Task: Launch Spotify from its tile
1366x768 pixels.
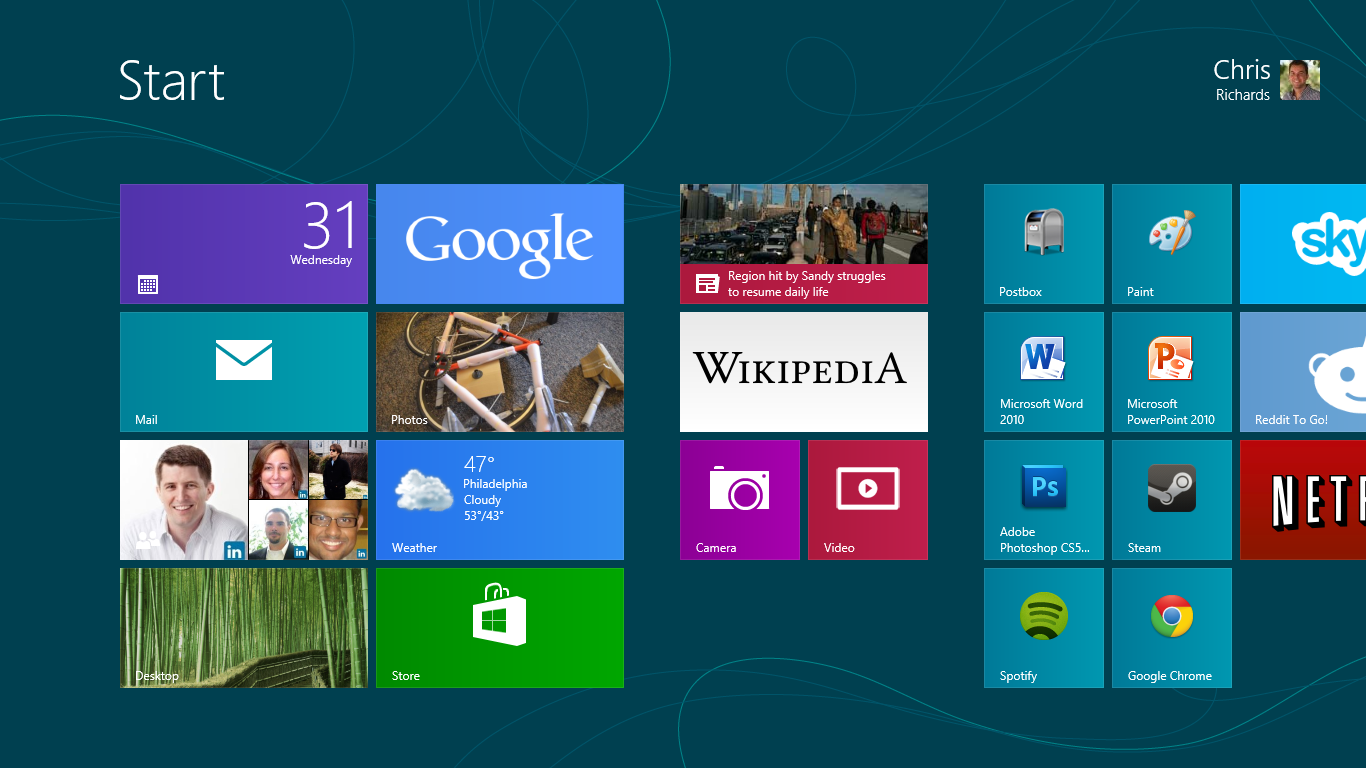Action: click(x=1044, y=628)
